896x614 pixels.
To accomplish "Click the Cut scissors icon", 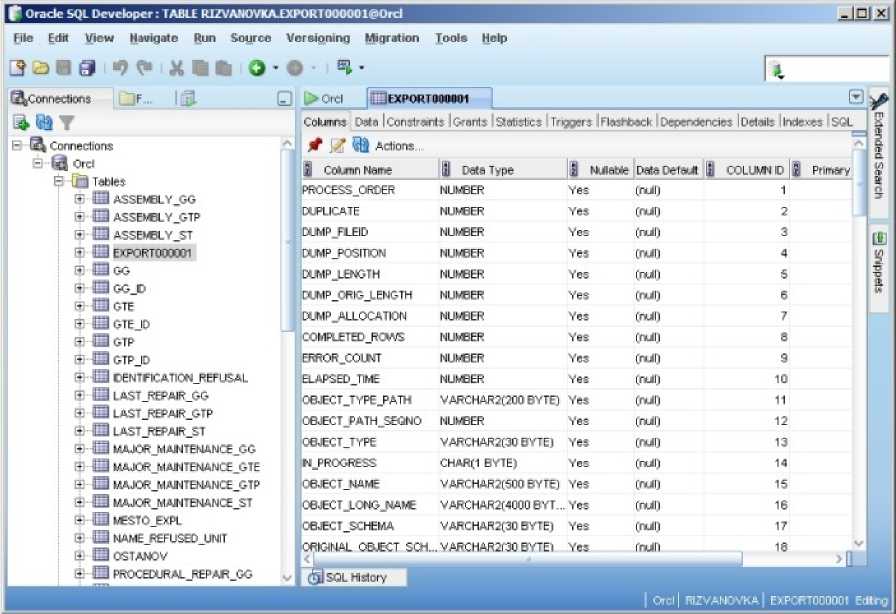I will click(177, 68).
